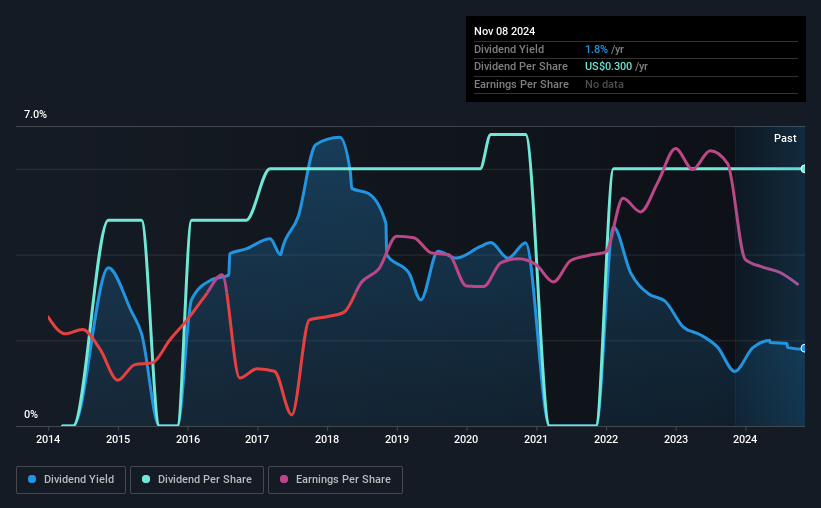Image resolution: width=821 pixels, height=508 pixels.
Task: Click the 2014 x-axis label
Action: pyautogui.click(x=48, y=439)
